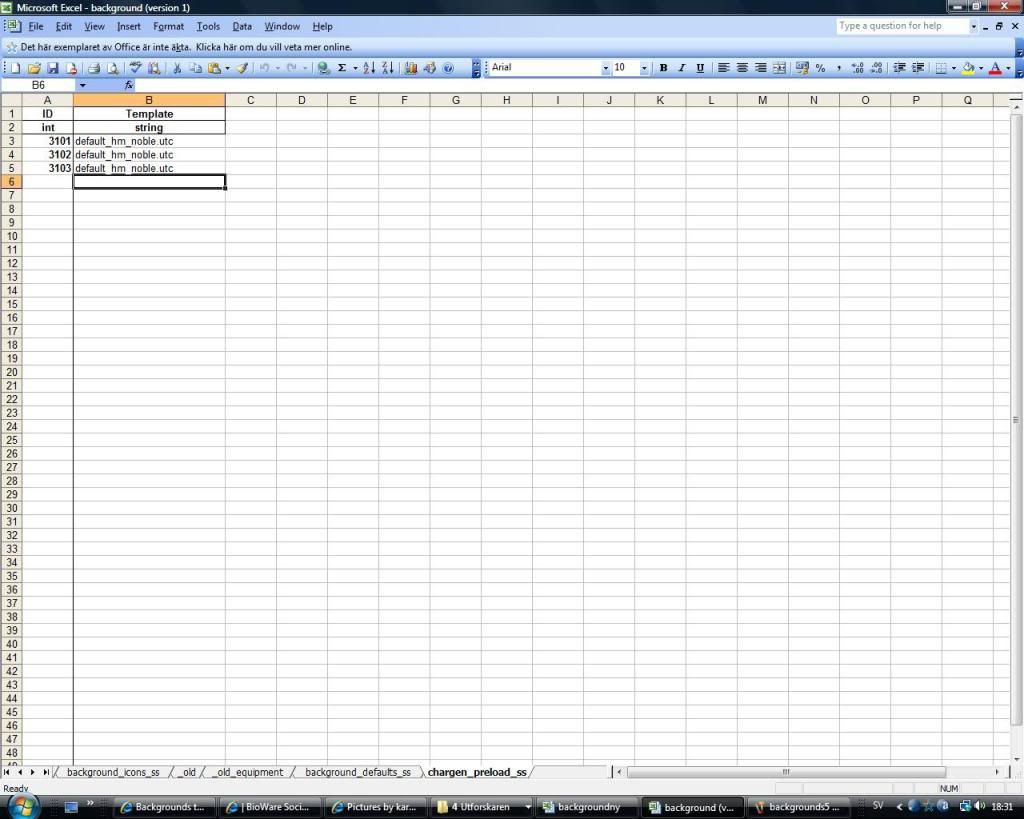
Task: Click the Windows Start button
Action: 22,806
